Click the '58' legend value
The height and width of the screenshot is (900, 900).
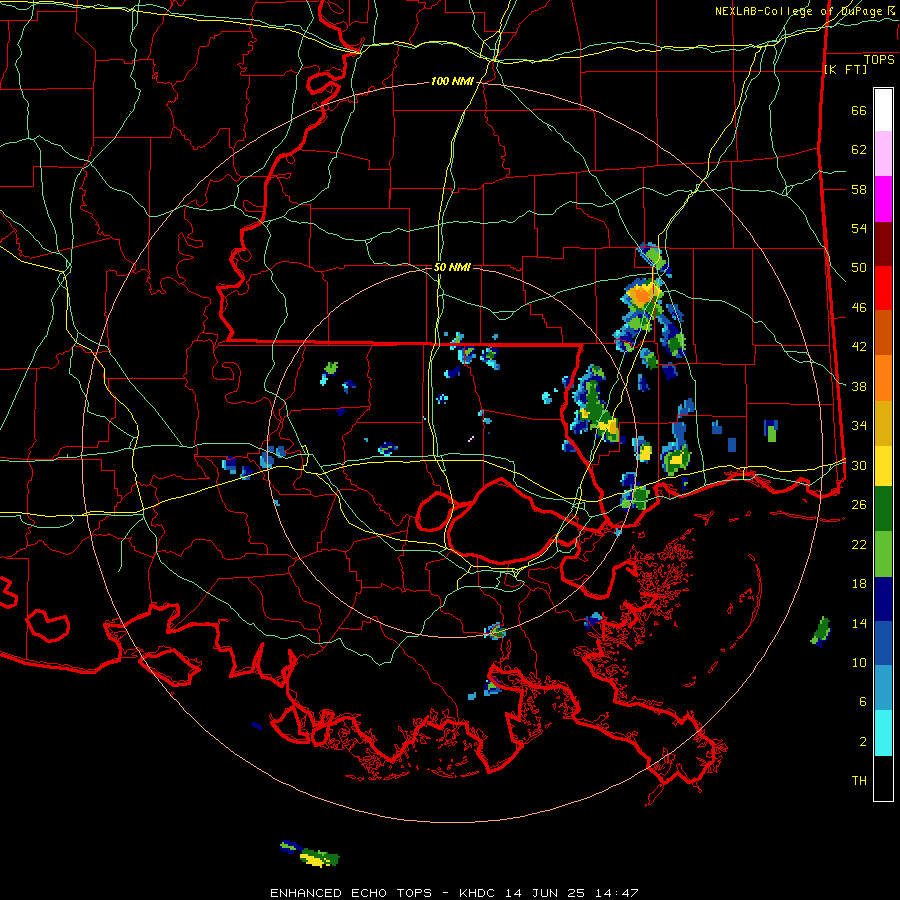[859, 189]
